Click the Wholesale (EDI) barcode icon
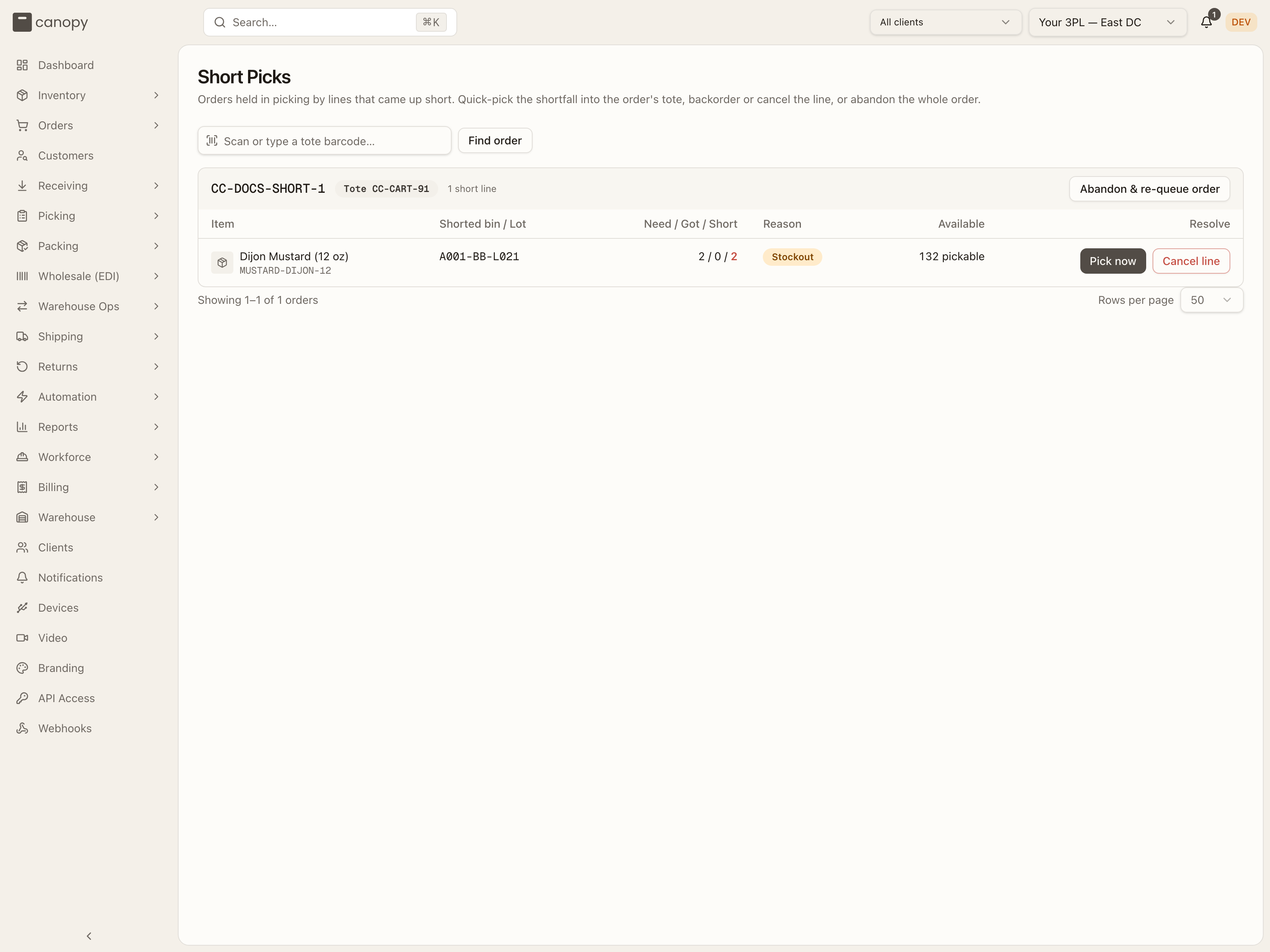1270x952 pixels. click(x=22, y=276)
